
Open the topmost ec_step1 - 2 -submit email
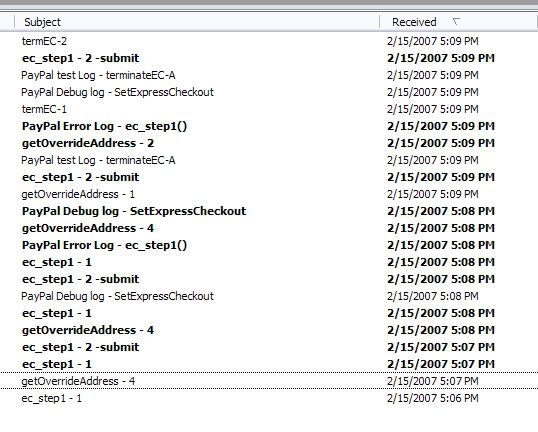click(x=269, y=58)
